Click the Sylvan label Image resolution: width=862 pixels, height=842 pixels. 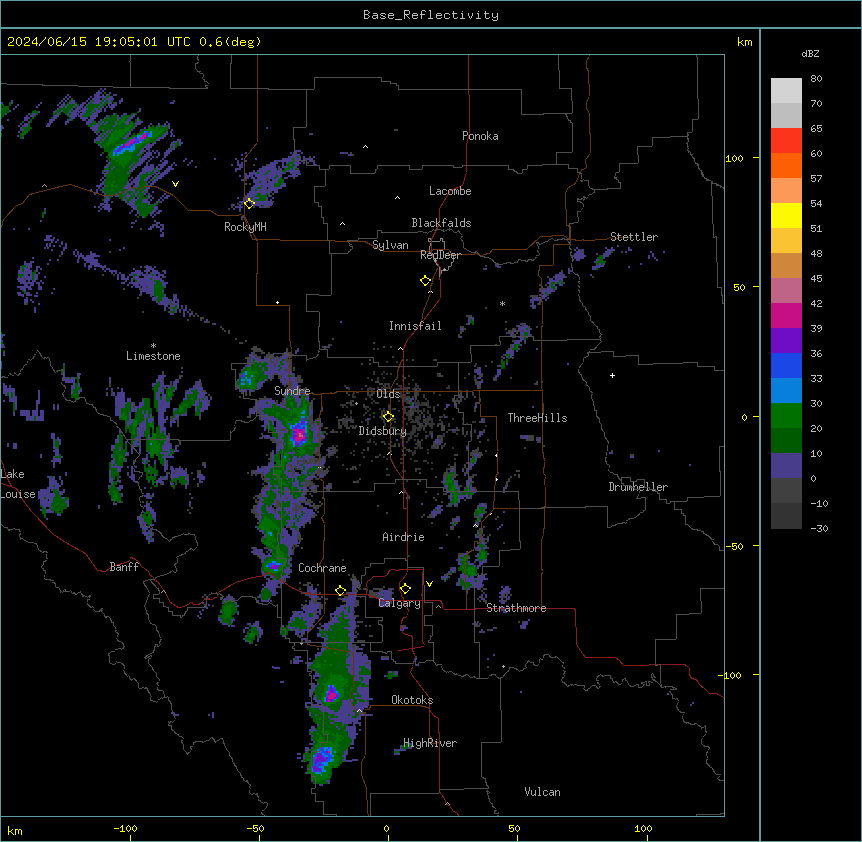[x=390, y=245]
